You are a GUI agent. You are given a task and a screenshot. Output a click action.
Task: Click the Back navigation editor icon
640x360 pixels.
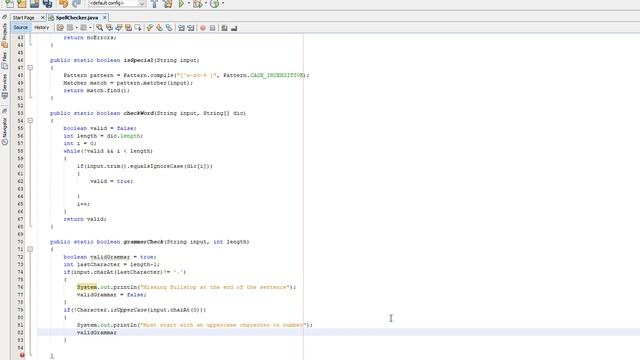[70, 28]
